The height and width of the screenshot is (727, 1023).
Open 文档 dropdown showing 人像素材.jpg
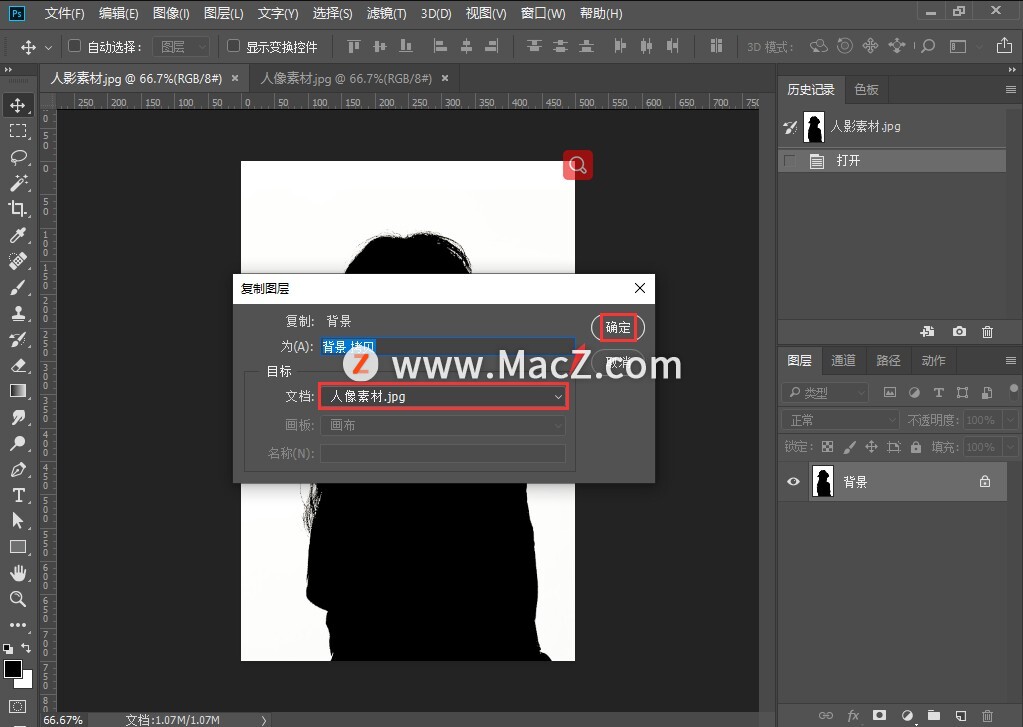click(444, 396)
